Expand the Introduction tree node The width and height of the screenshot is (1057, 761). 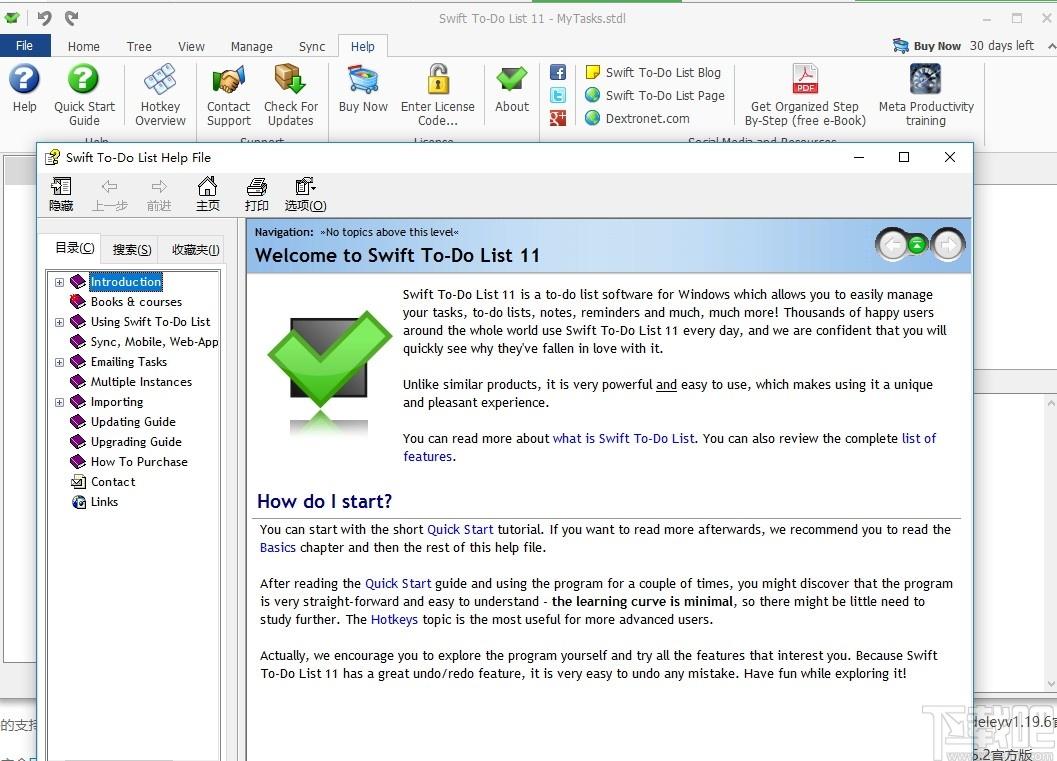(x=59, y=282)
